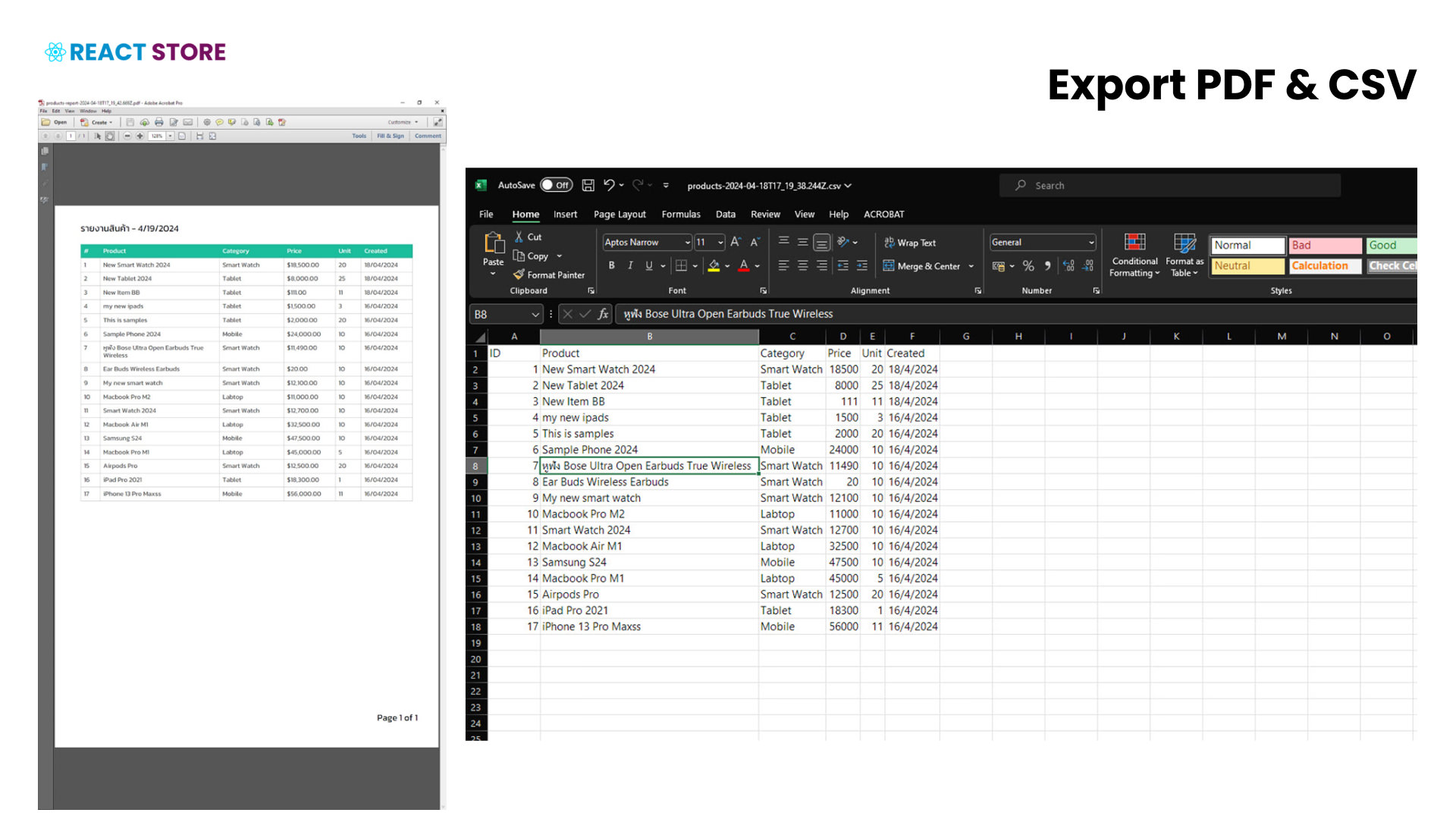Viewport: 1456px width, 819px height.
Task: Click the Decrease Decimal icon
Action: click(x=1087, y=265)
